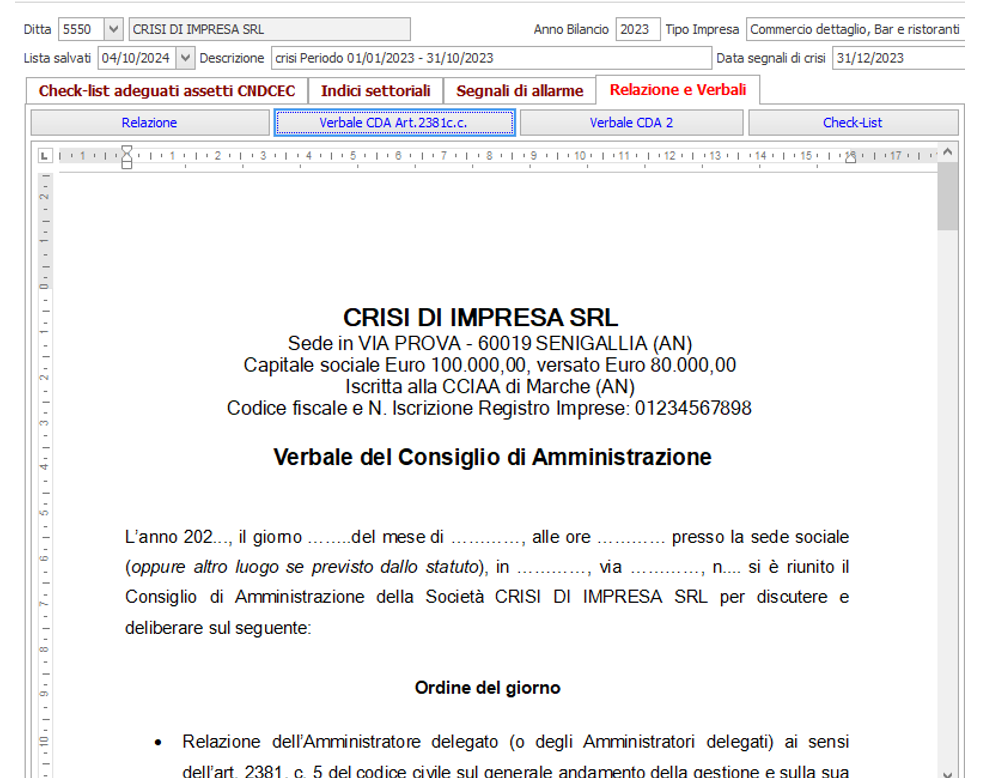Expand the Lista salvati date dropdown
The image size is (995, 779).
185,58
